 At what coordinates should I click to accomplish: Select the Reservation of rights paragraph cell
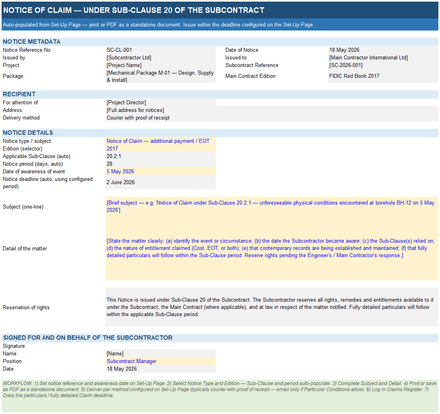coord(272,307)
